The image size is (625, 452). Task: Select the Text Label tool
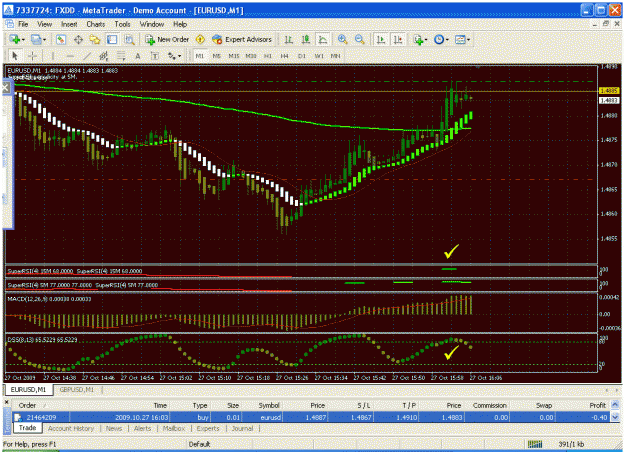click(155, 56)
